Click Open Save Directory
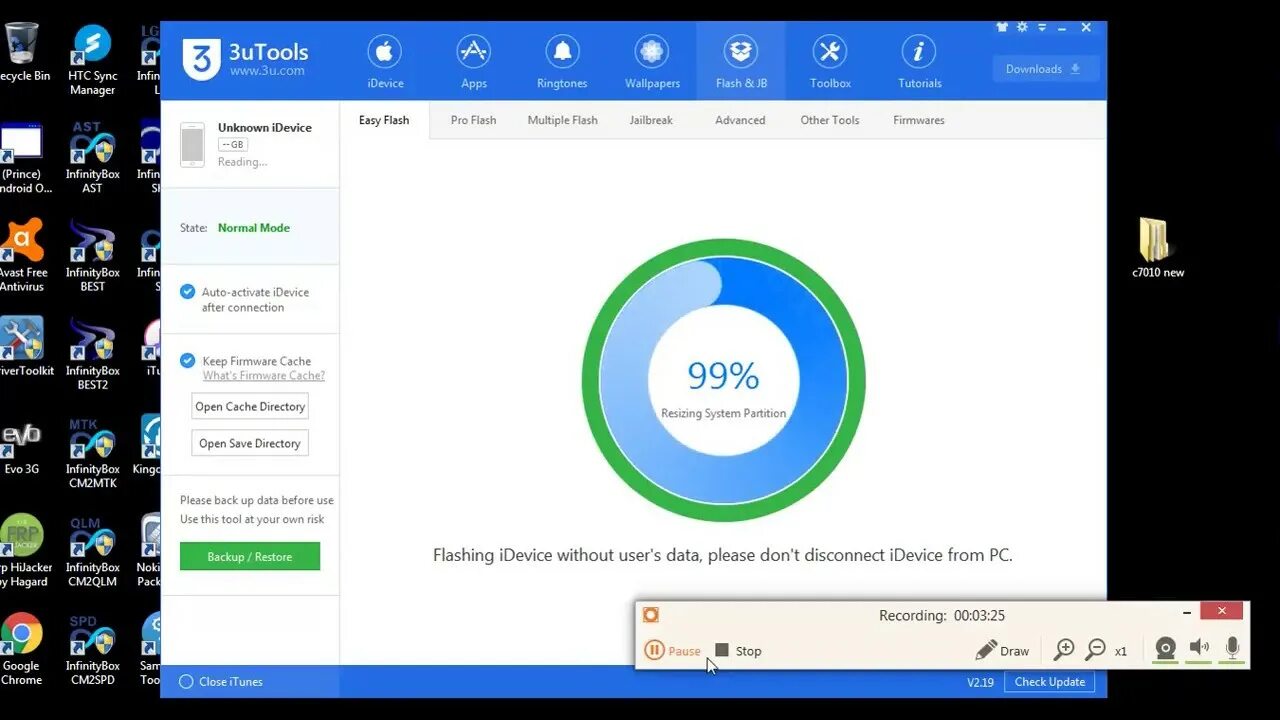This screenshot has height=720, width=1280. (250, 444)
